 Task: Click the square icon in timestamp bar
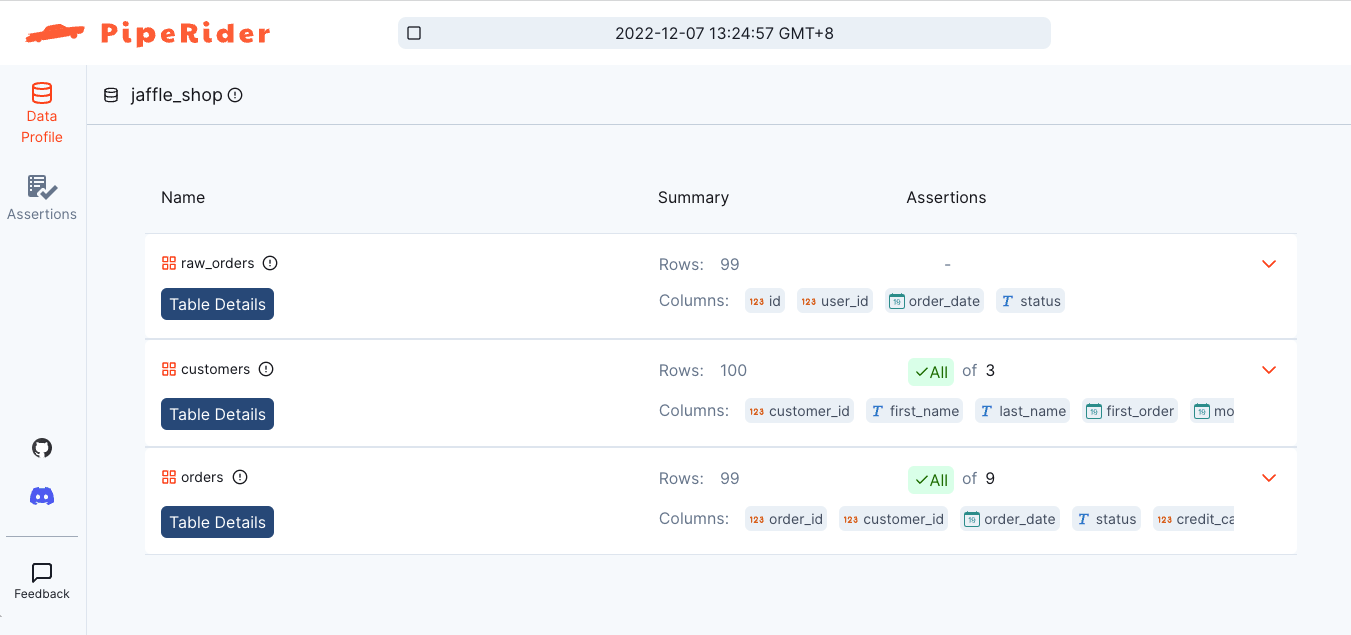(x=414, y=33)
